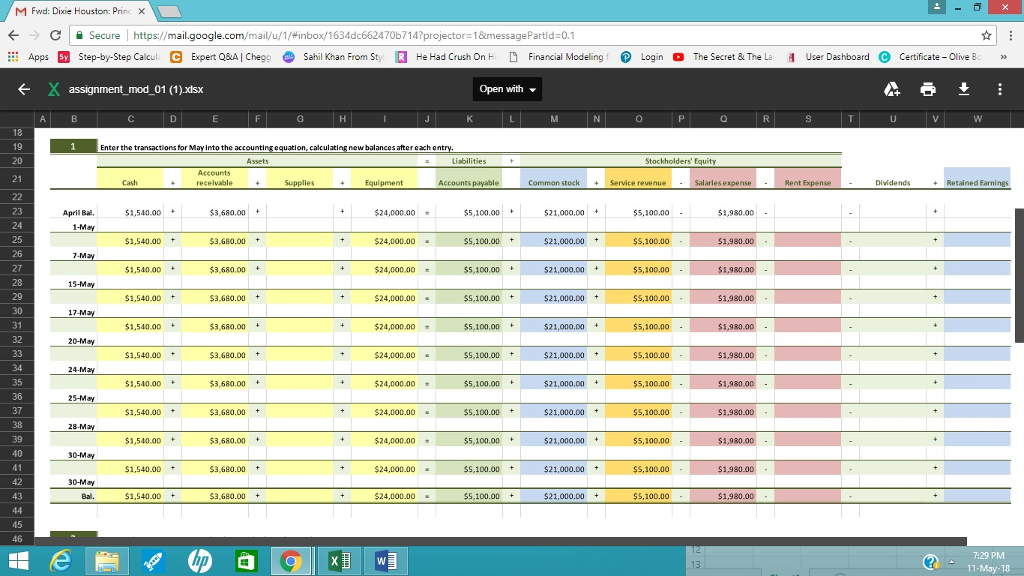Add file to Google Drive

pyautogui.click(x=891, y=89)
